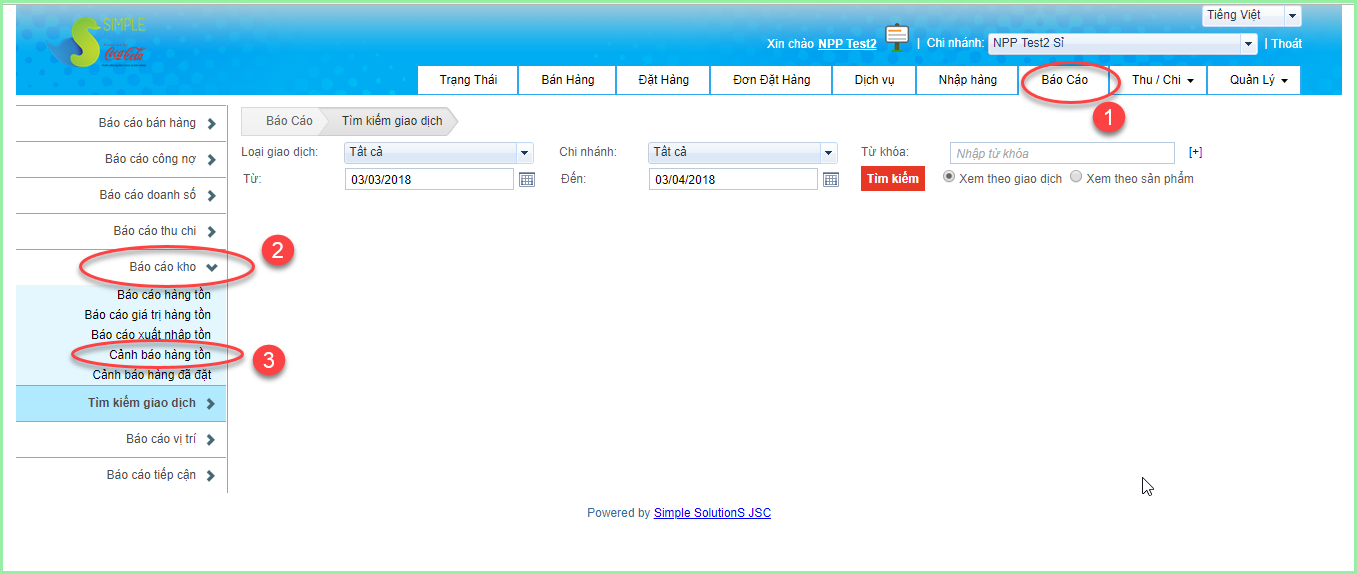Click the calendar icon beside the Từ date
This screenshot has width=1357, height=574.
527,179
